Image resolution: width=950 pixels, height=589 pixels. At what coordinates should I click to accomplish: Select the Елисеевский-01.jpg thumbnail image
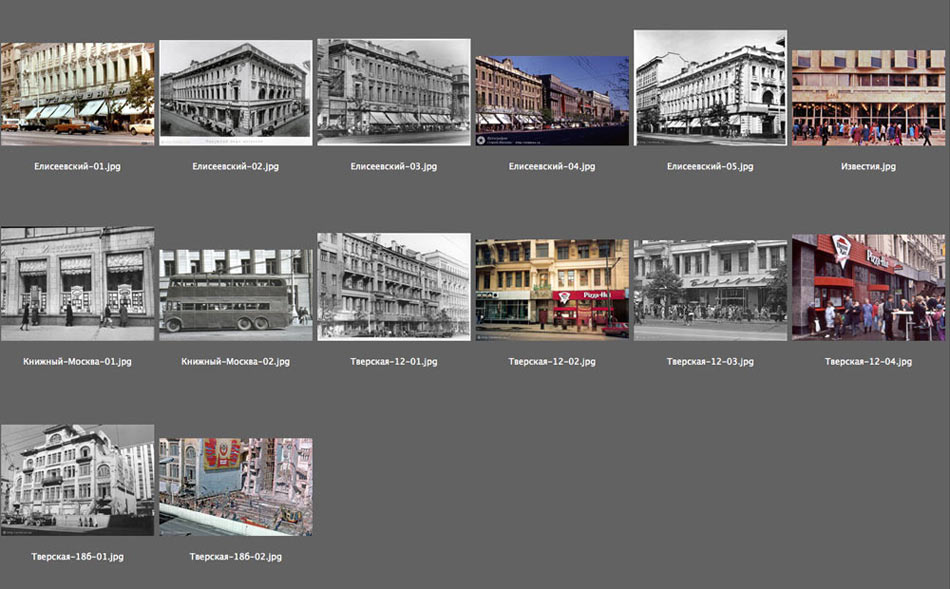point(77,93)
